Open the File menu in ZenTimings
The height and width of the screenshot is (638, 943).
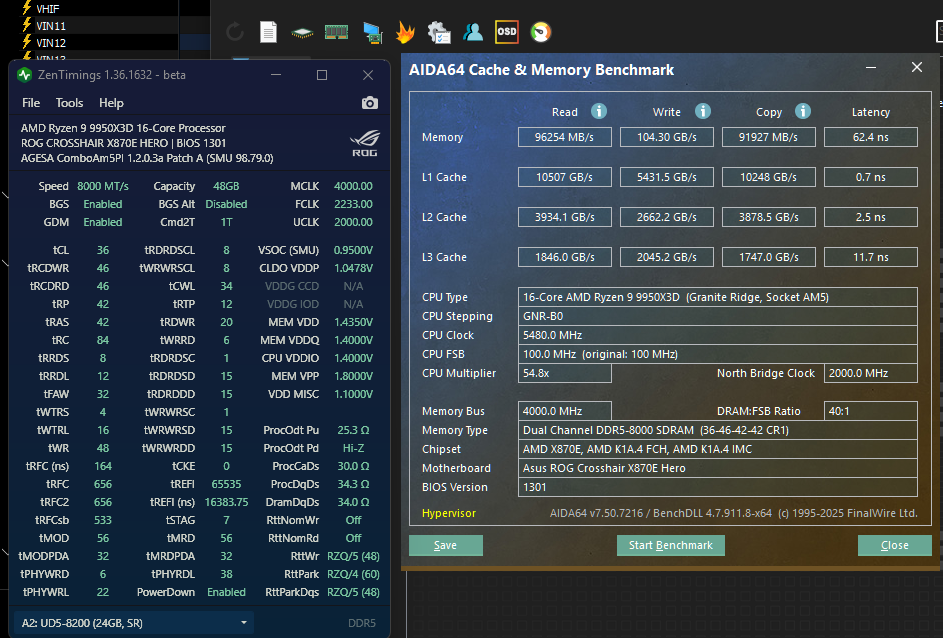coord(31,103)
